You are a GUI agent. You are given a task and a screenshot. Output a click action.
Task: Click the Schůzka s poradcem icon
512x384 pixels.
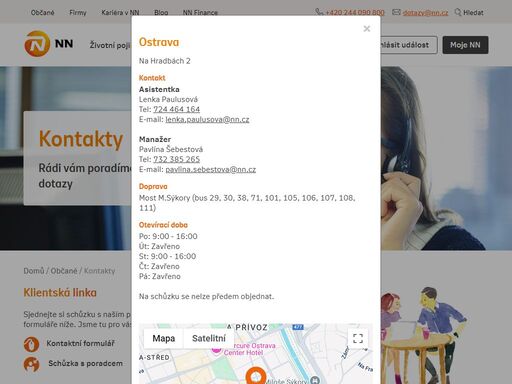[32, 364]
